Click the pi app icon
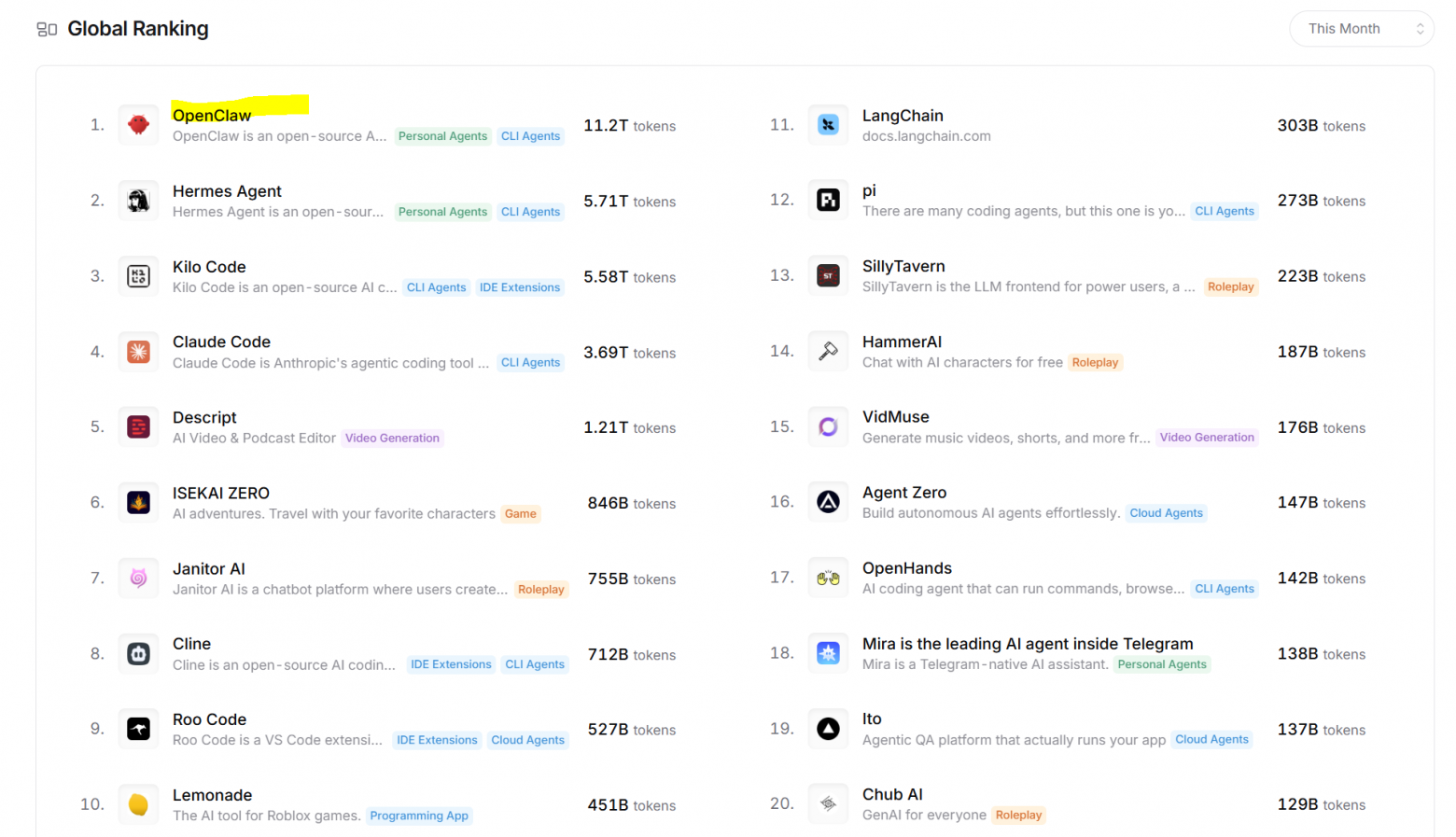 [x=828, y=200]
